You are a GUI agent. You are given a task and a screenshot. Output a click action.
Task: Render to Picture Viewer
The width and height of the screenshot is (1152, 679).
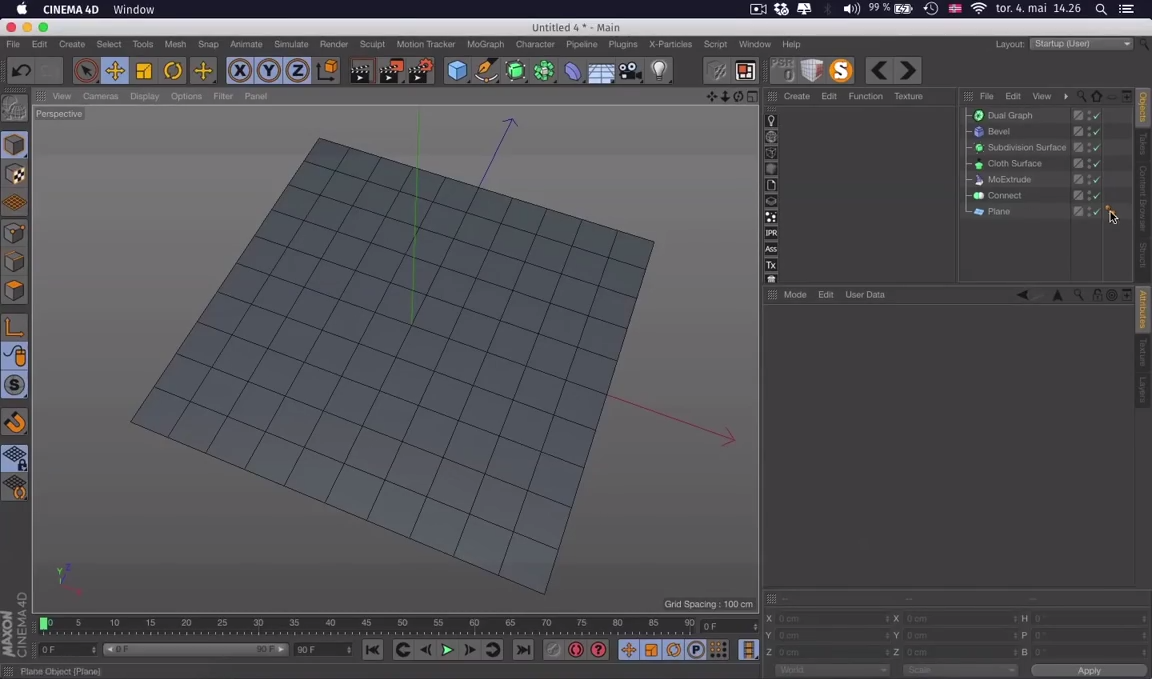coord(391,71)
